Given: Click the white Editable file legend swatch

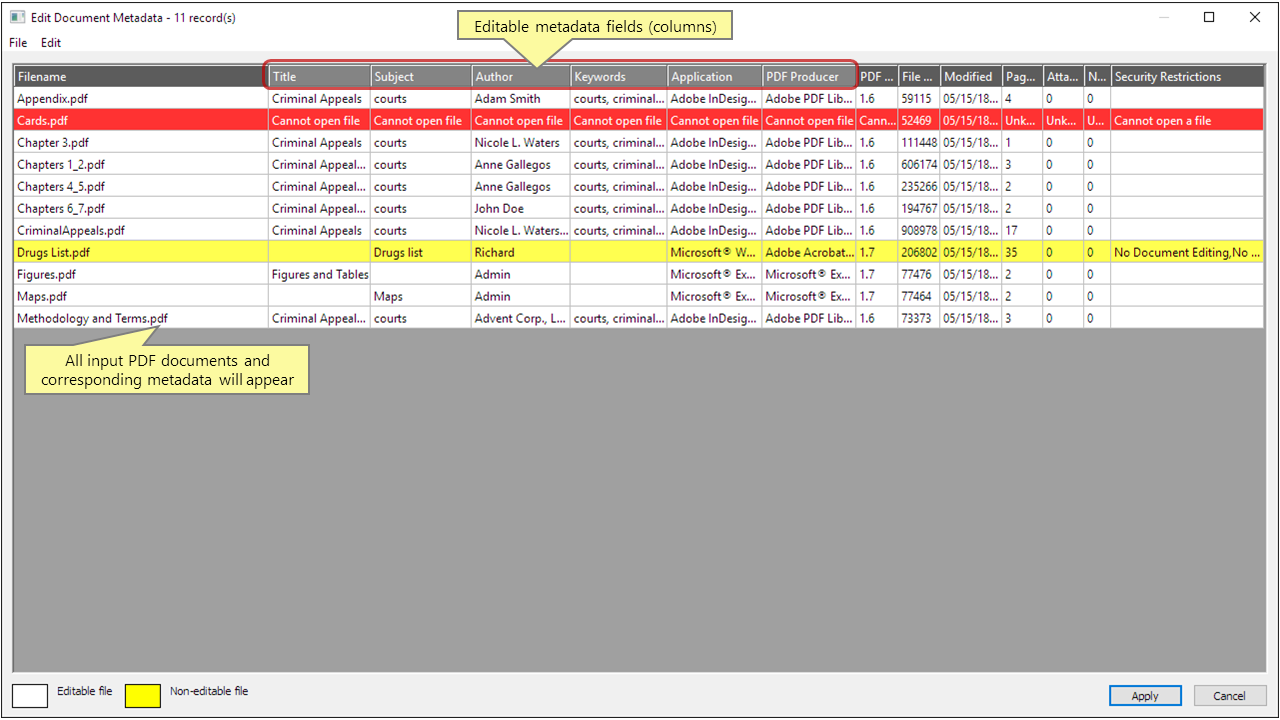Looking at the screenshot, I should click(30, 694).
